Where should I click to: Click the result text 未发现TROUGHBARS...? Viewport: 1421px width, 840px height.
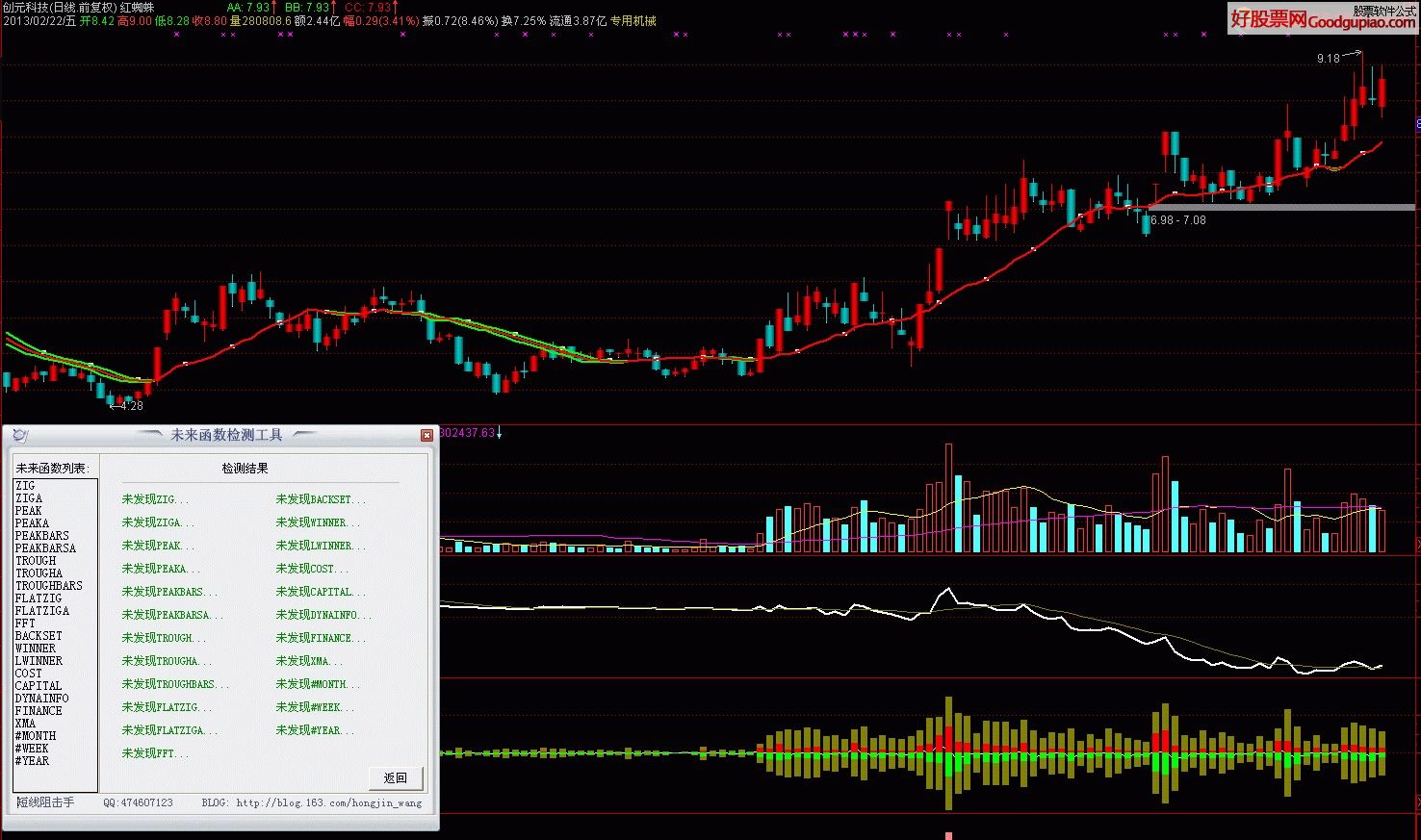click(x=175, y=684)
